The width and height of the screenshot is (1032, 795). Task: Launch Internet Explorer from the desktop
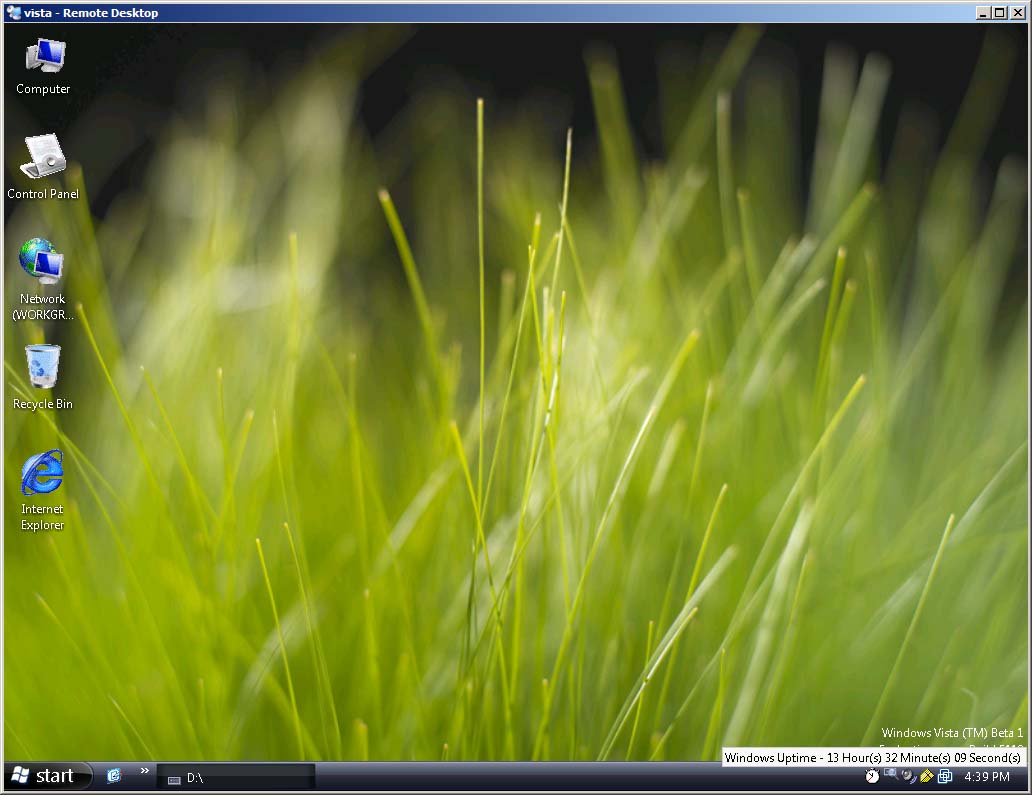pyautogui.click(x=42, y=490)
